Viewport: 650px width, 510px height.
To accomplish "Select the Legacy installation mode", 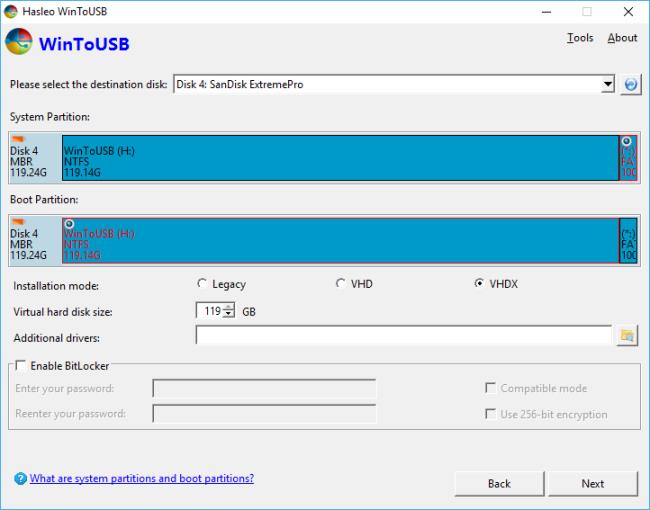I will (x=204, y=284).
